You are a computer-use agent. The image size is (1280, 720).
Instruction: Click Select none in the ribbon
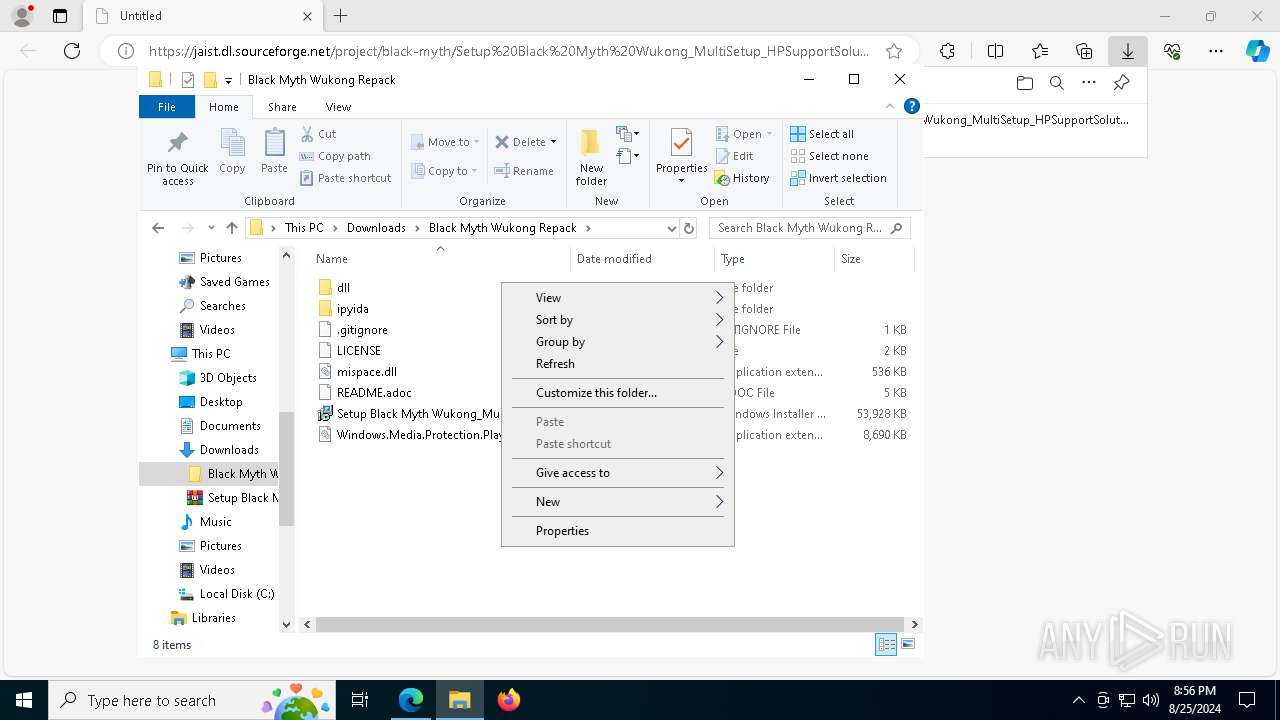click(x=829, y=156)
